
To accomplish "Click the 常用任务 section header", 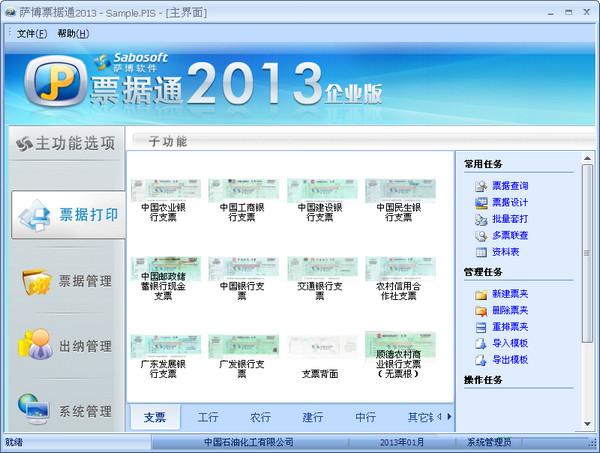I will coord(483,164).
